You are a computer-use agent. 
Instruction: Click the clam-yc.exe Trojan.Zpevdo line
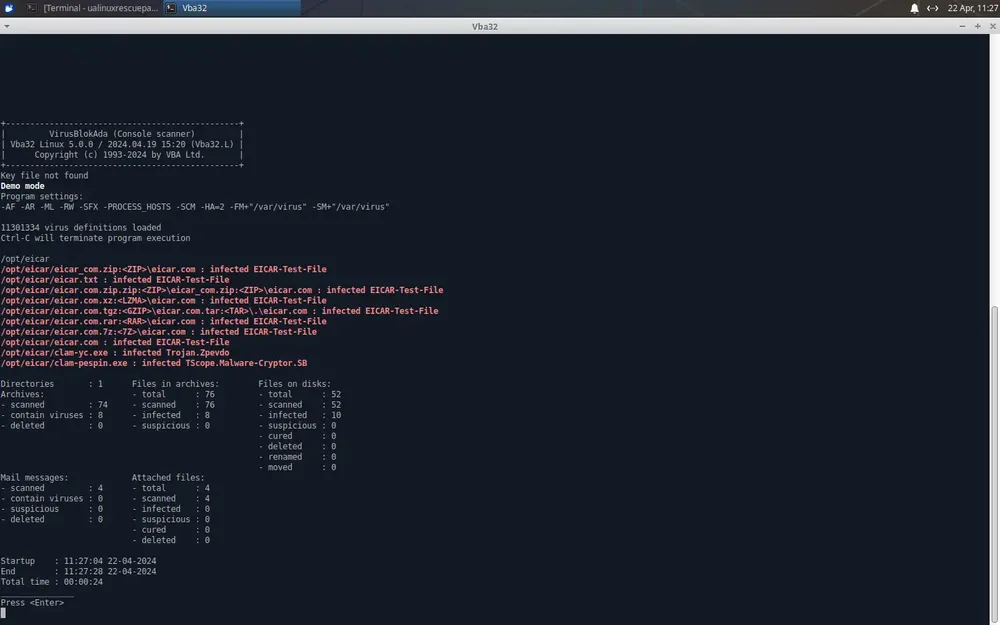click(115, 353)
